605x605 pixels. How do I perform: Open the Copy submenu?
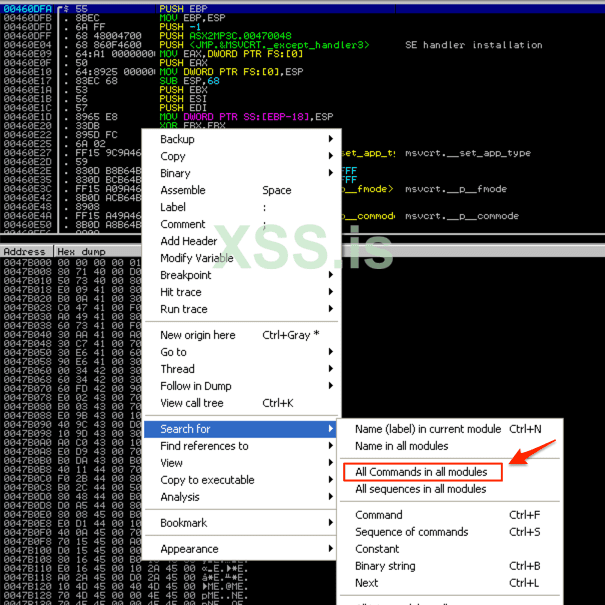pyautogui.click(x=242, y=156)
